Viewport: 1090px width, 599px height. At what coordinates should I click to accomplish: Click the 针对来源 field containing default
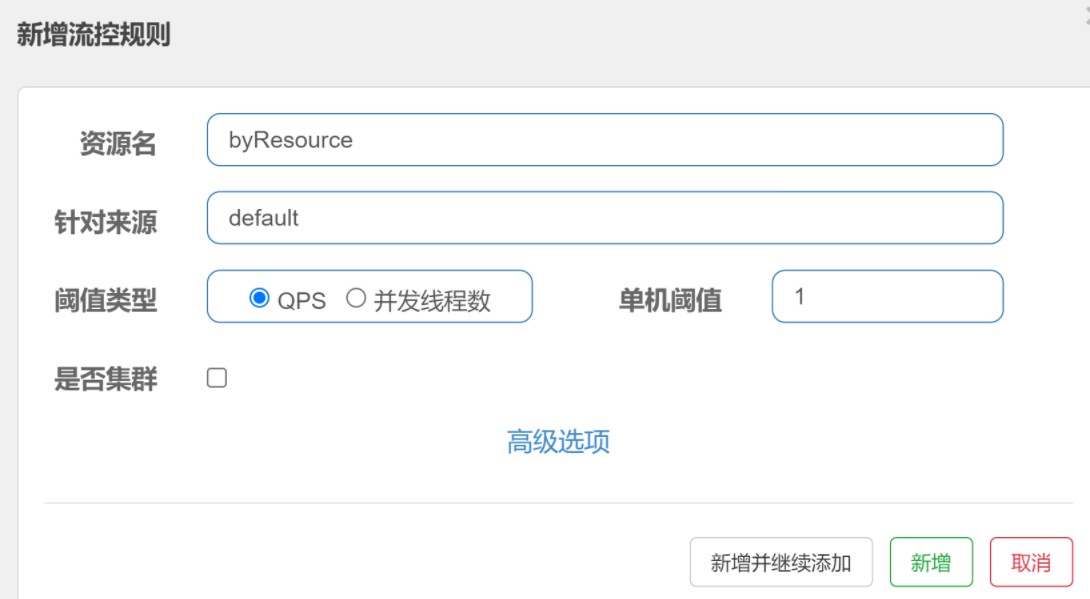605,218
